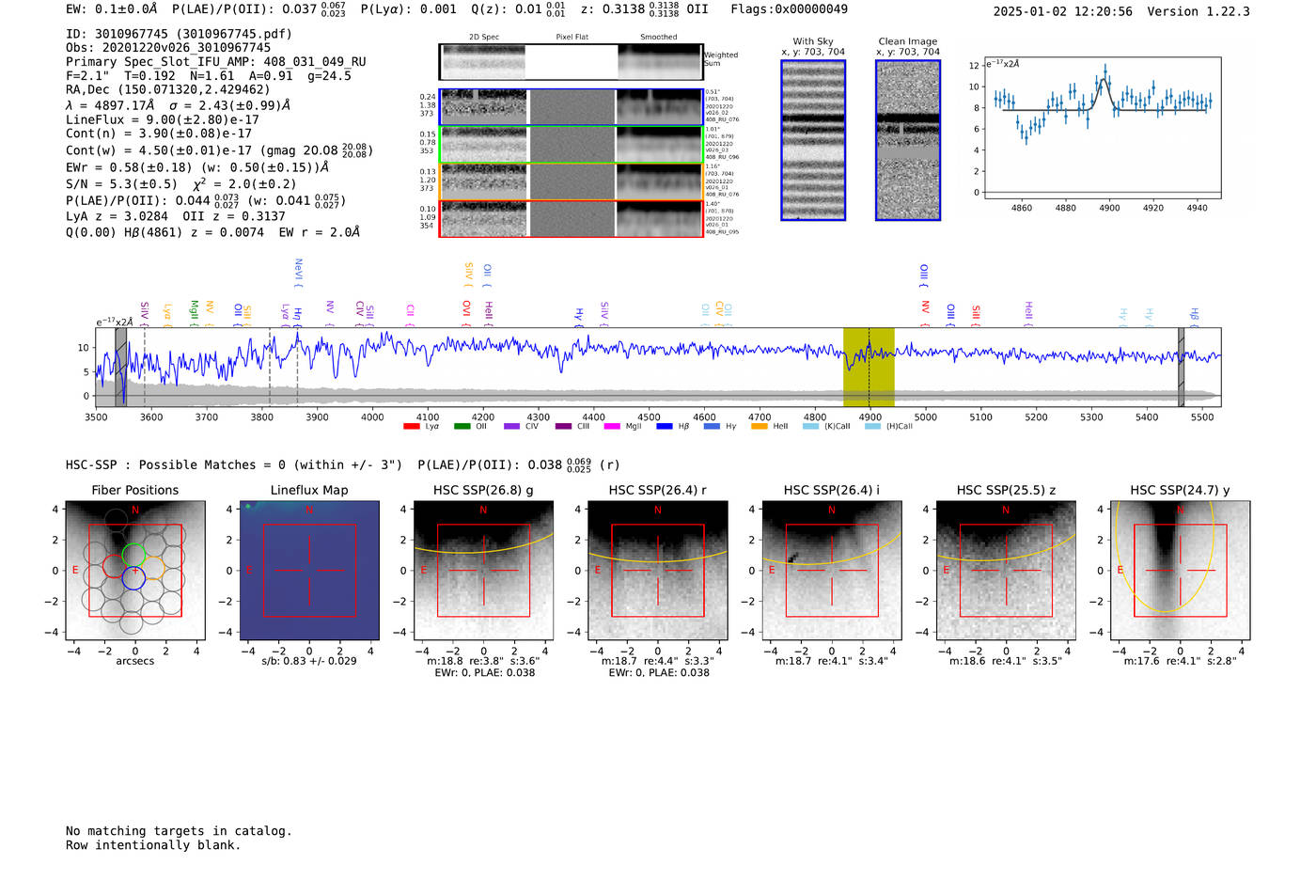Open the HSC SSP(25.5) z cutout
This screenshot has height=896, width=1316.
coord(1006,571)
